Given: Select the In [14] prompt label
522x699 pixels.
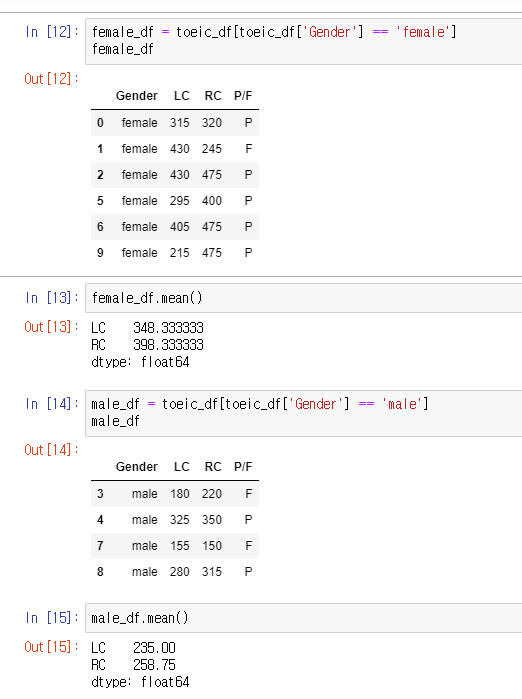Looking at the screenshot, I should [52, 404].
